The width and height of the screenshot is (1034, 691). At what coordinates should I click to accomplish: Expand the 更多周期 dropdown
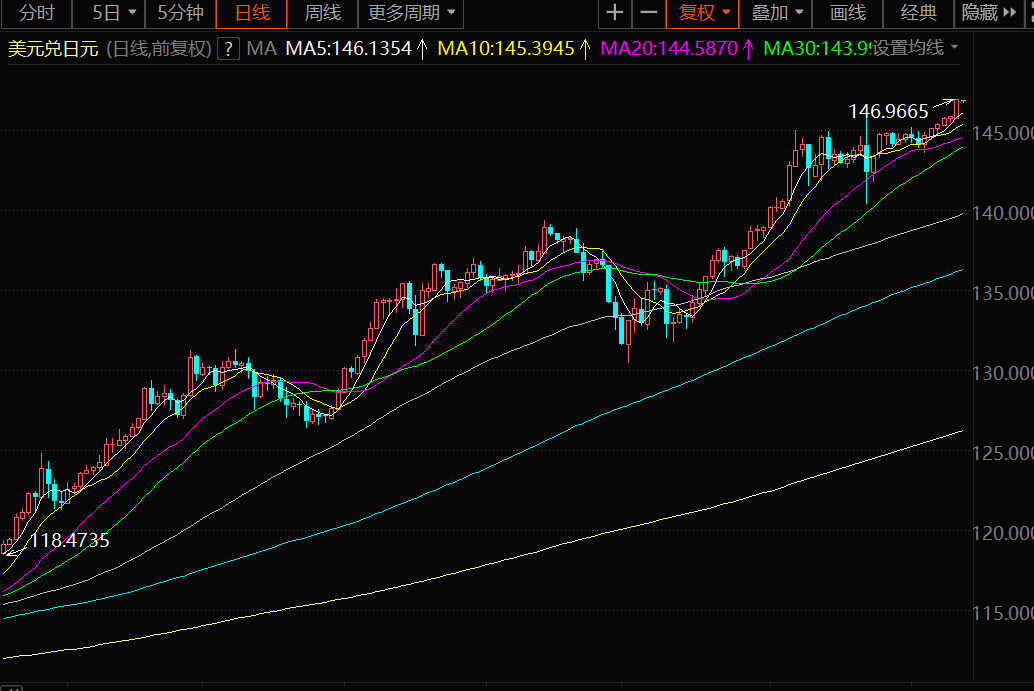click(x=411, y=13)
